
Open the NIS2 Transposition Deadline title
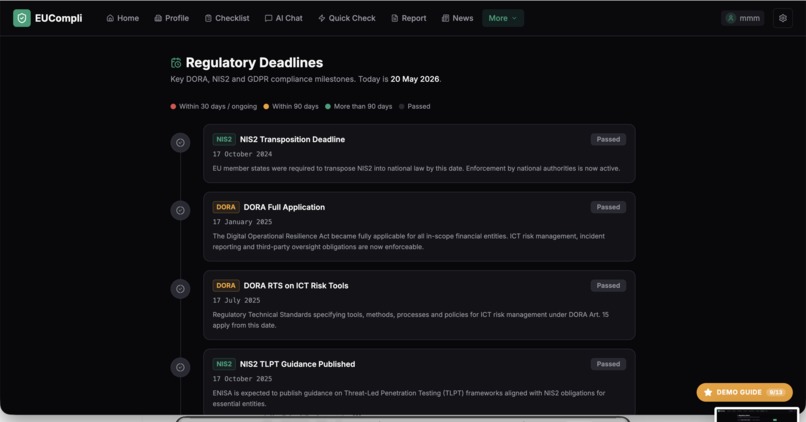(x=292, y=139)
